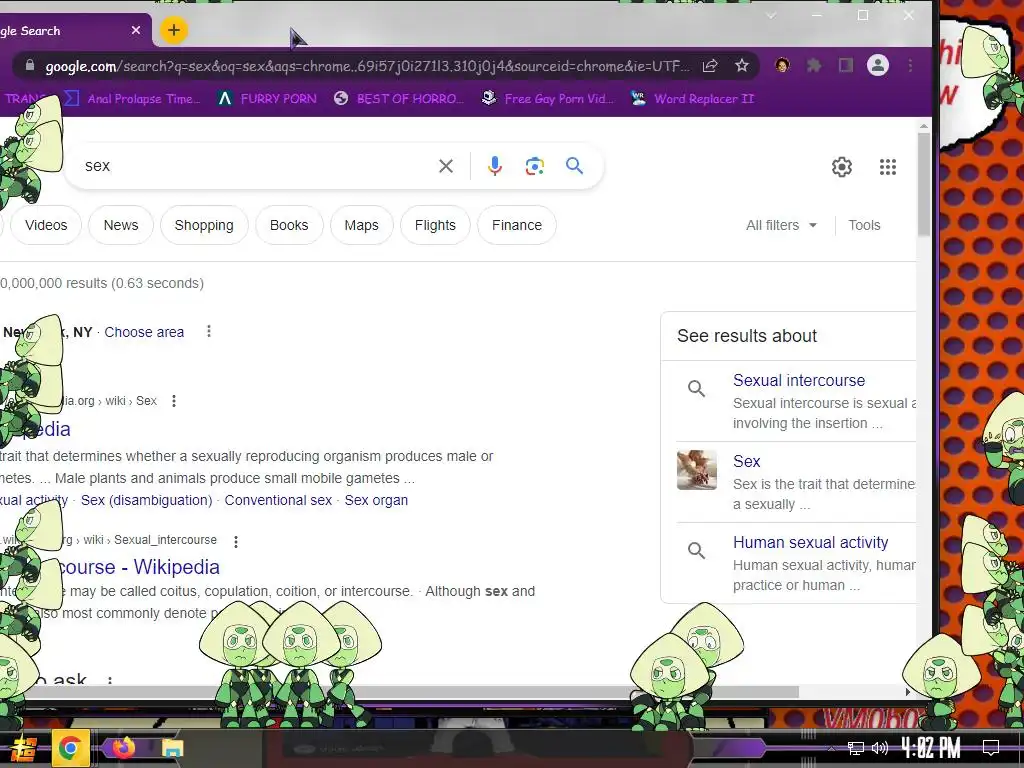
Task: Open the Chrome three-dot menu
Action: point(910,65)
